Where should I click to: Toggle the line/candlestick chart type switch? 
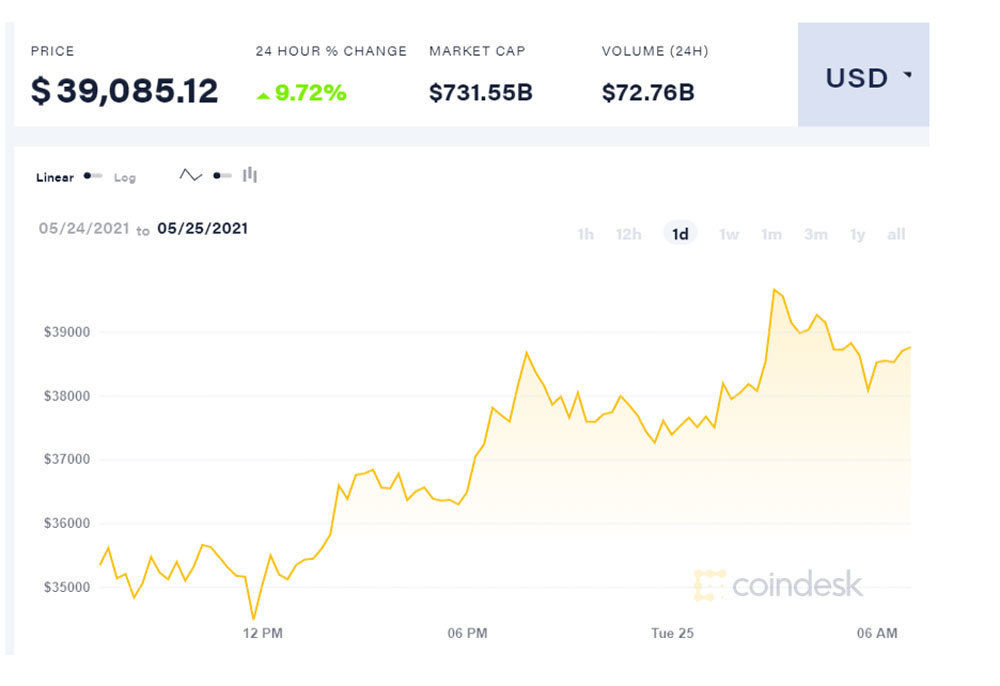click(x=221, y=176)
